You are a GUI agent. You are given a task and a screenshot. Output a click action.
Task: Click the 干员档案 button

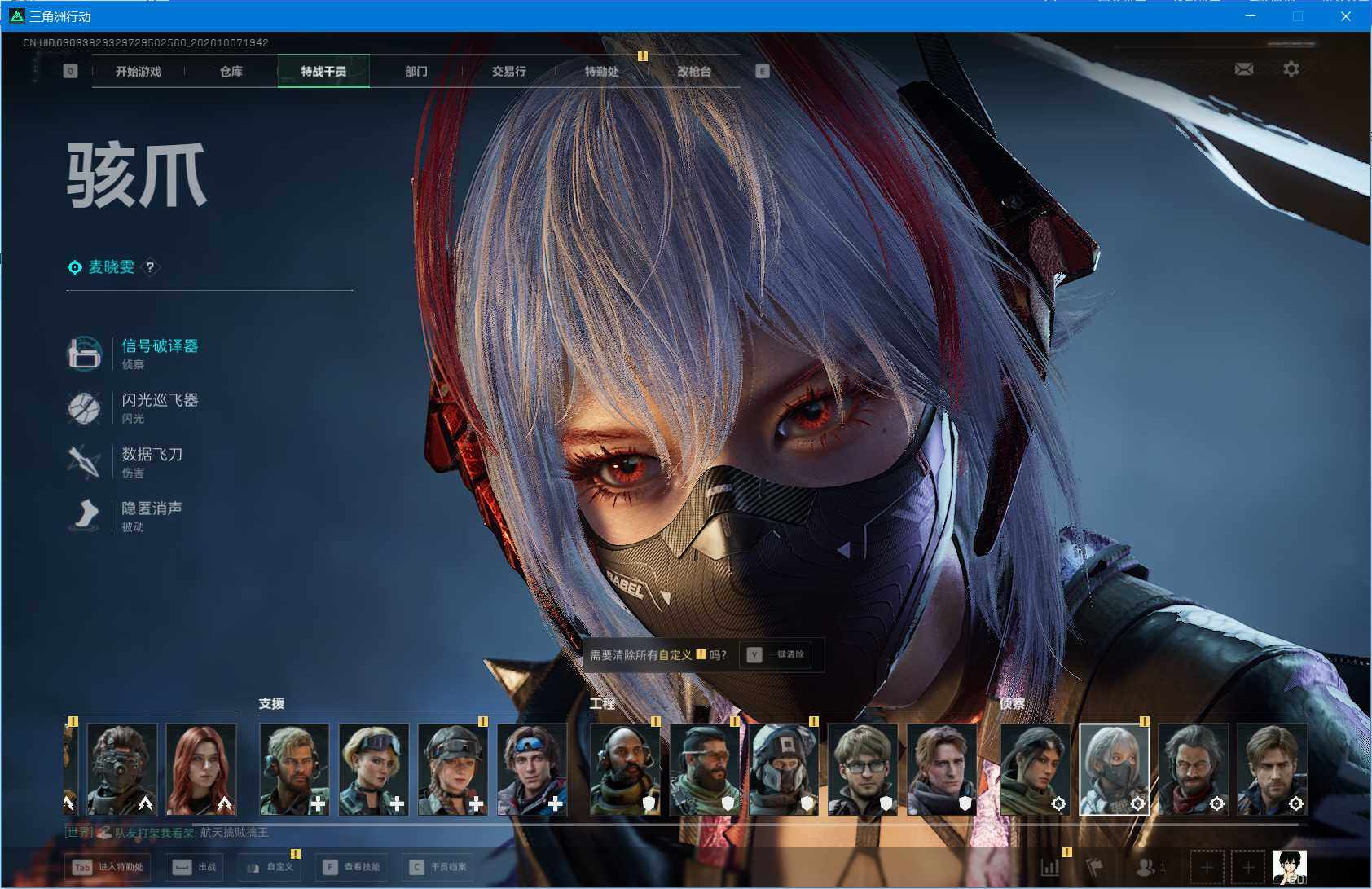coord(438,867)
